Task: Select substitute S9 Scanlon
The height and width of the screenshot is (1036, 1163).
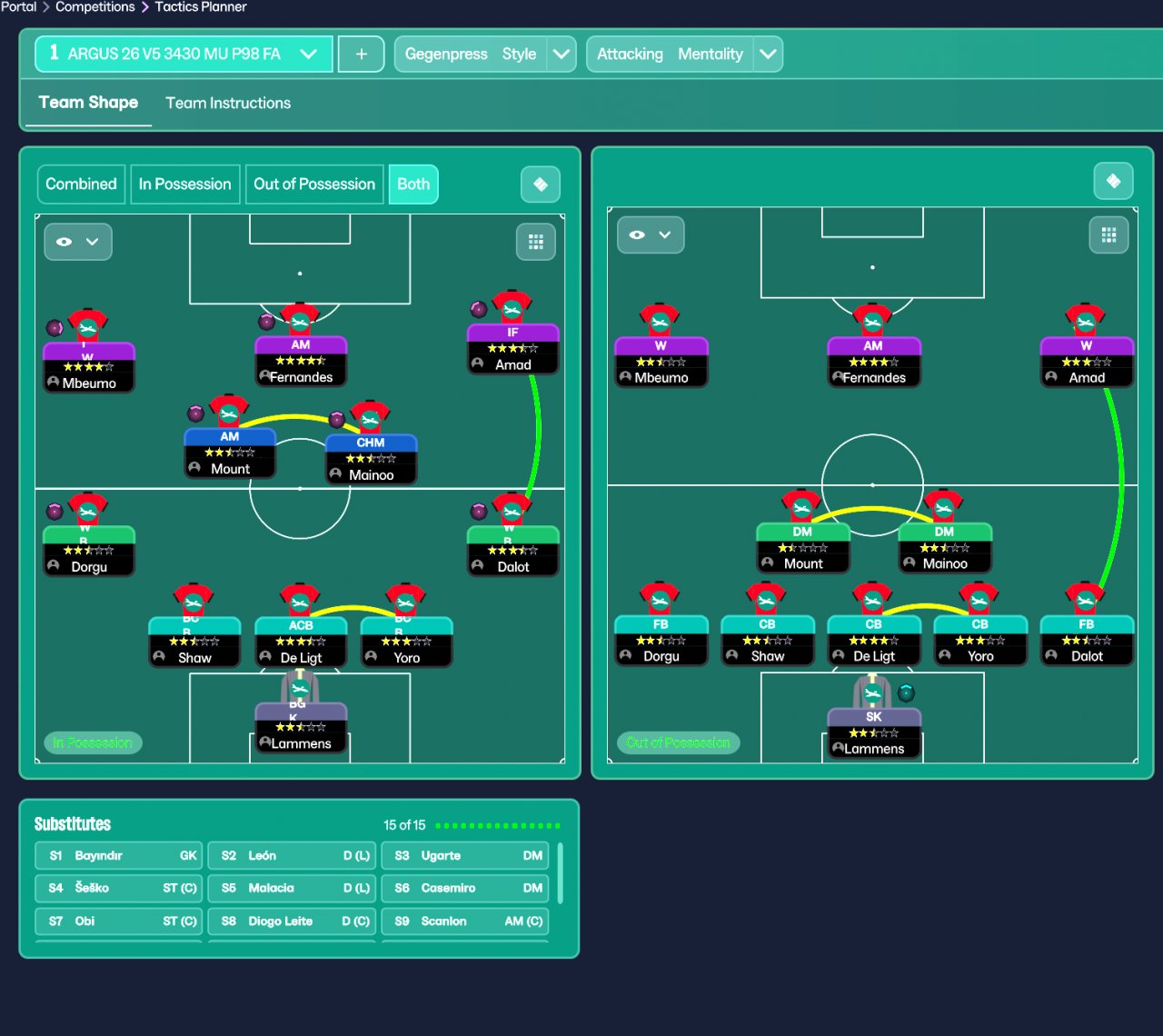Action: (x=465, y=921)
